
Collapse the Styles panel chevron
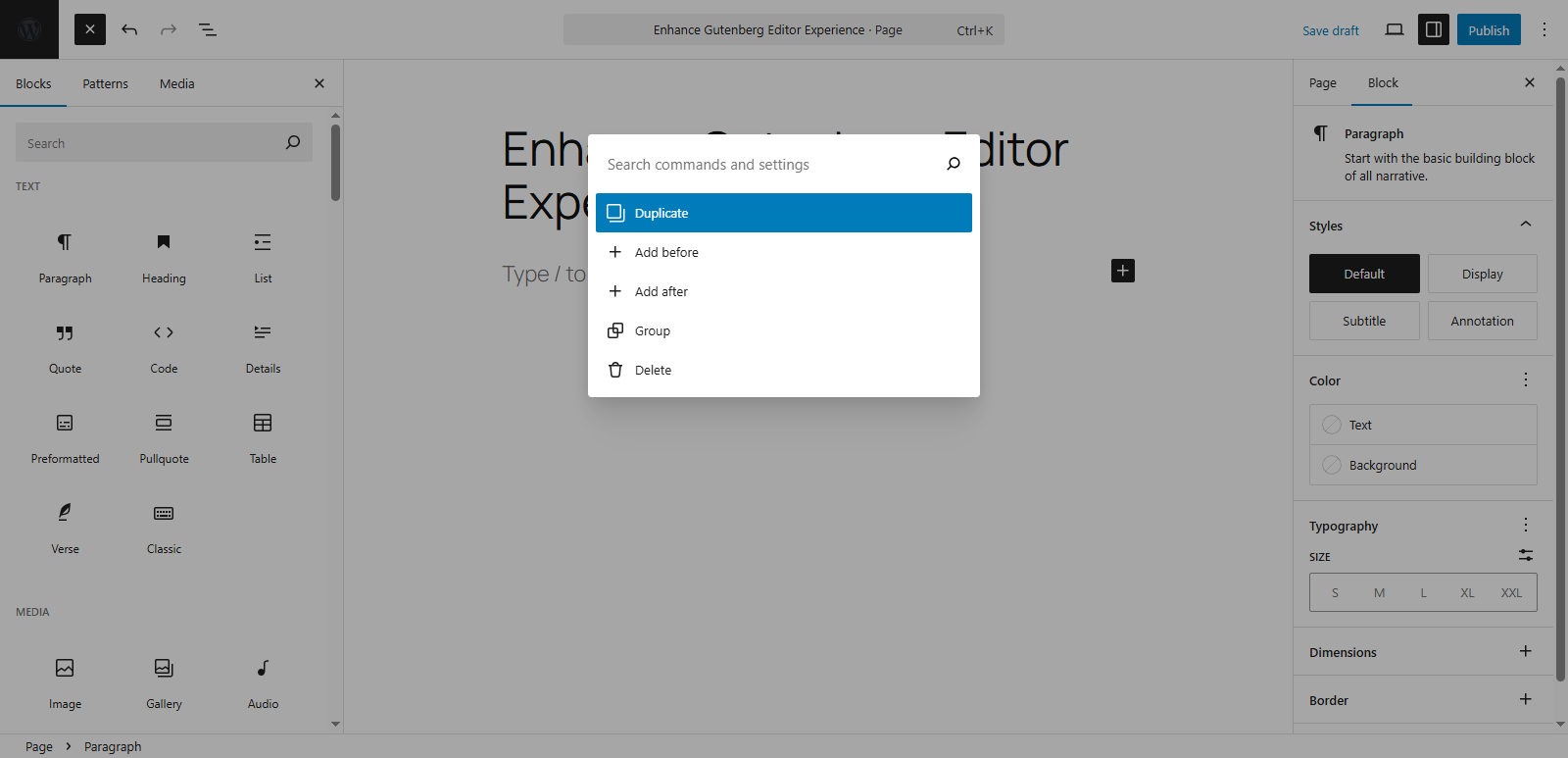pyautogui.click(x=1526, y=225)
